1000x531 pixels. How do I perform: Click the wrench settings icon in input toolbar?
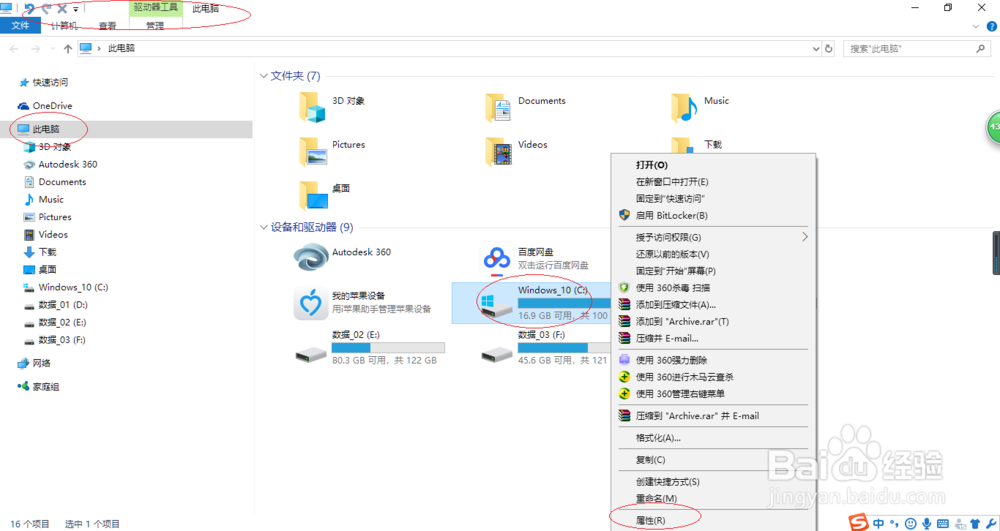coord(992,524)
